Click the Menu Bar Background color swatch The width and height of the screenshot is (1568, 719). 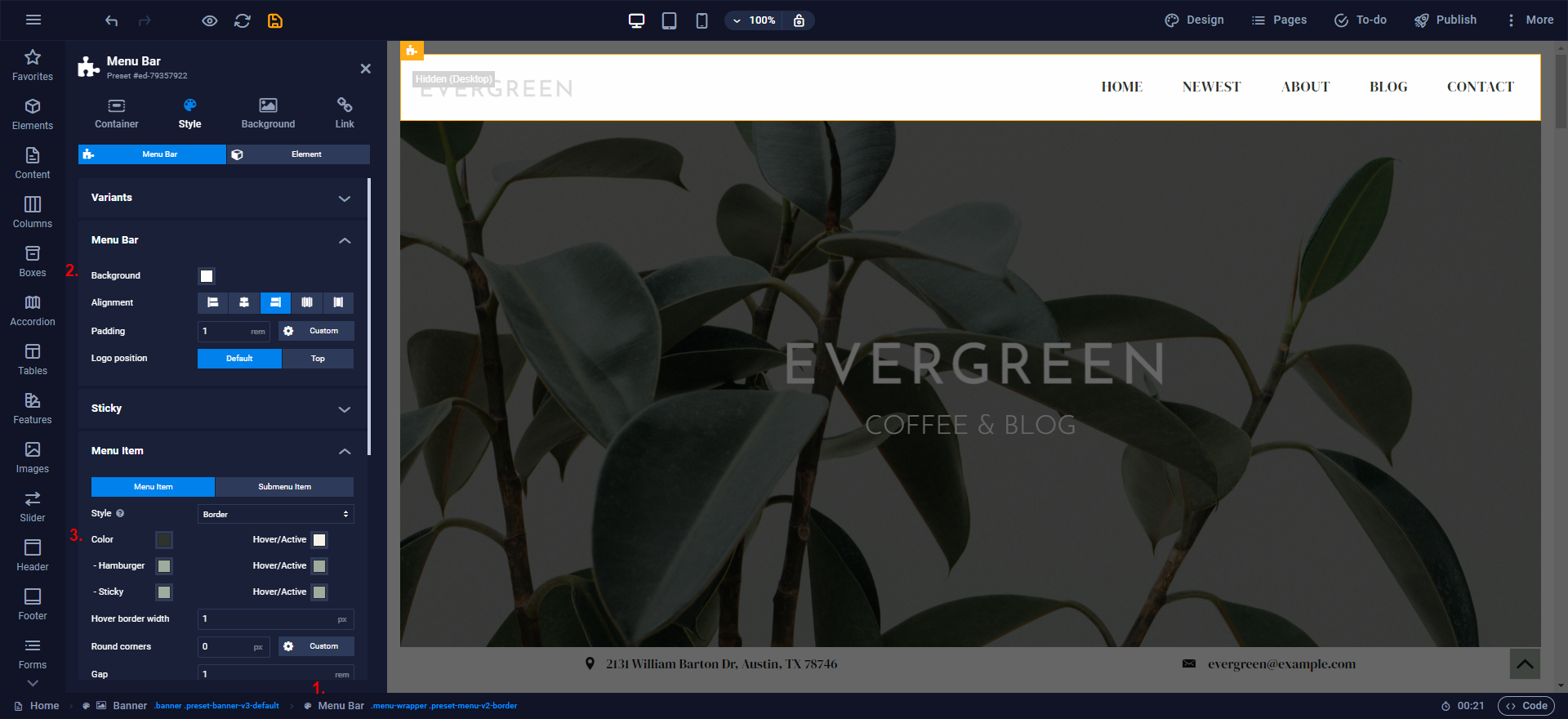coord(207,276)
